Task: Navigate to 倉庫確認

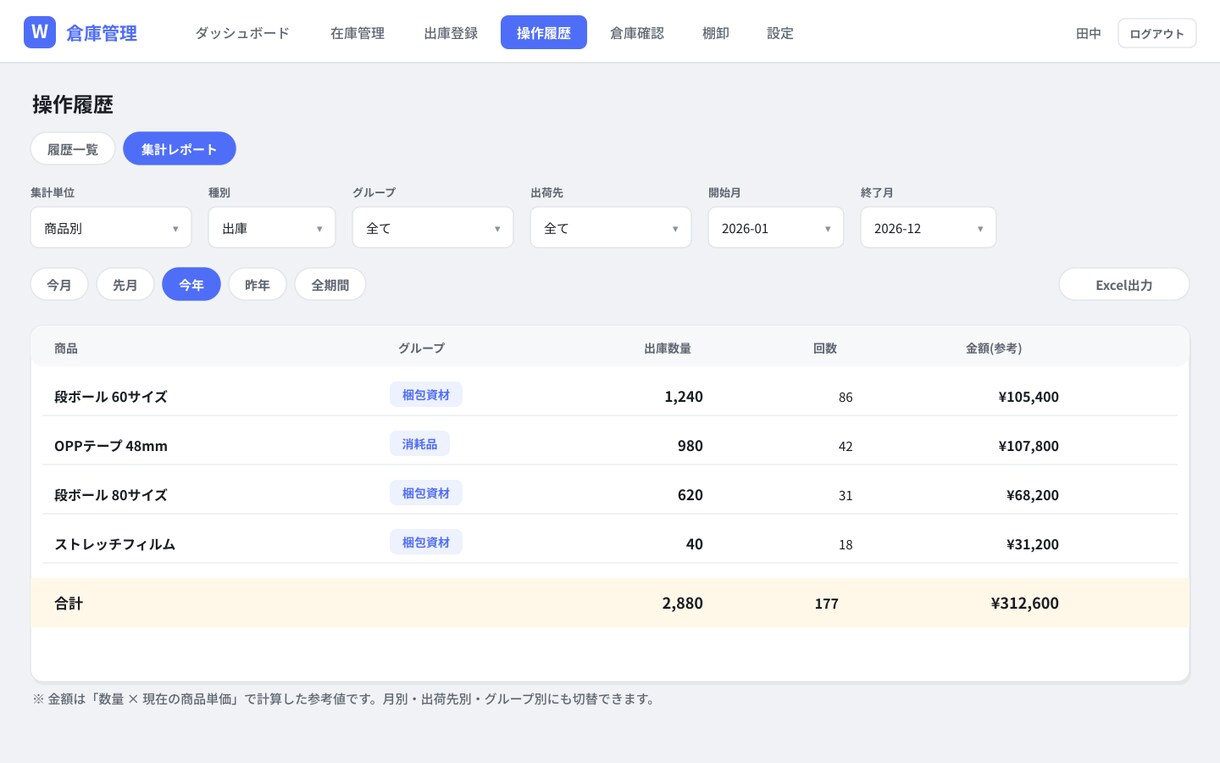Action: coord(637,33)
